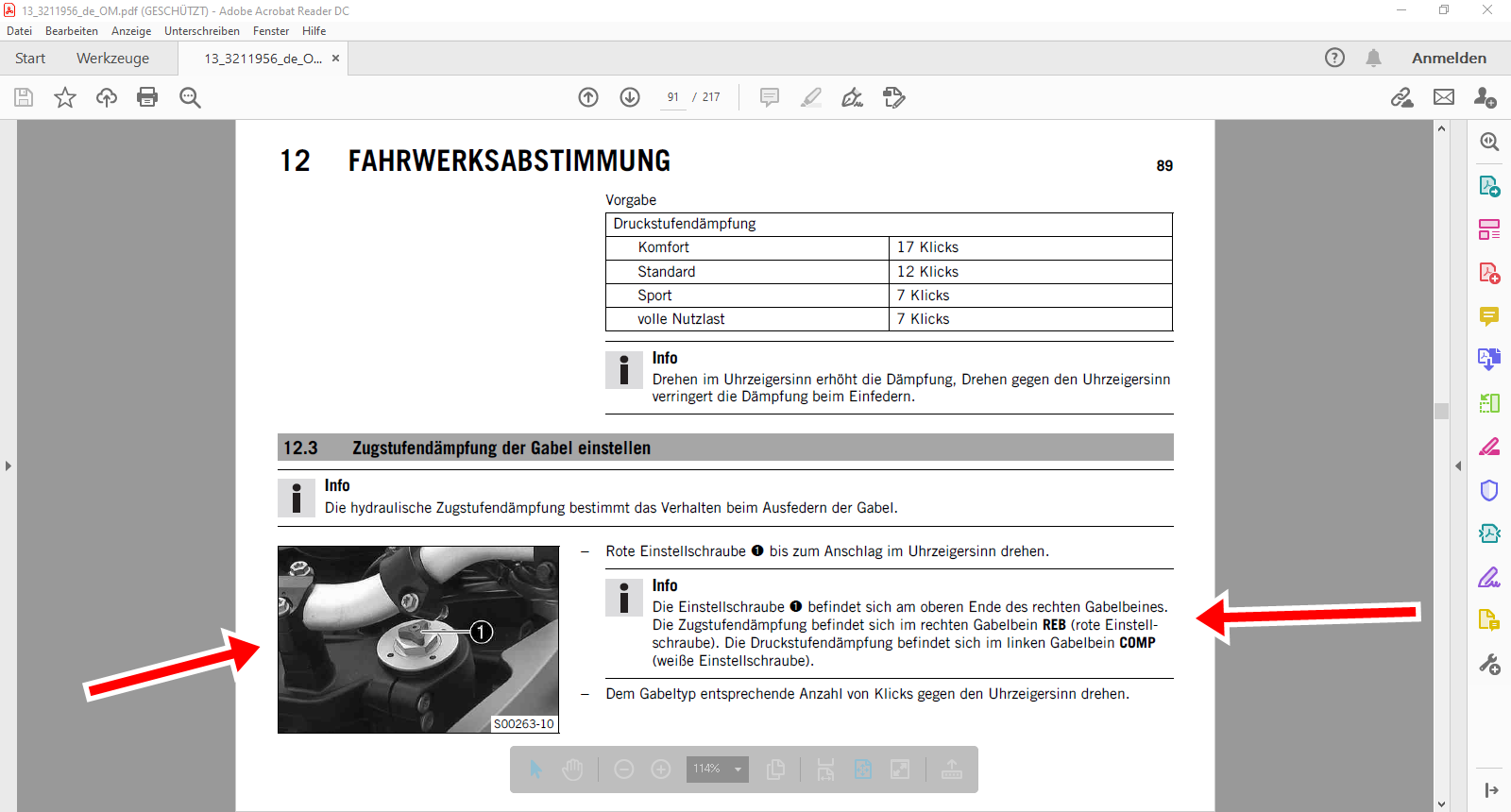Go to the previous page with the up arrow

pos(588,97)
